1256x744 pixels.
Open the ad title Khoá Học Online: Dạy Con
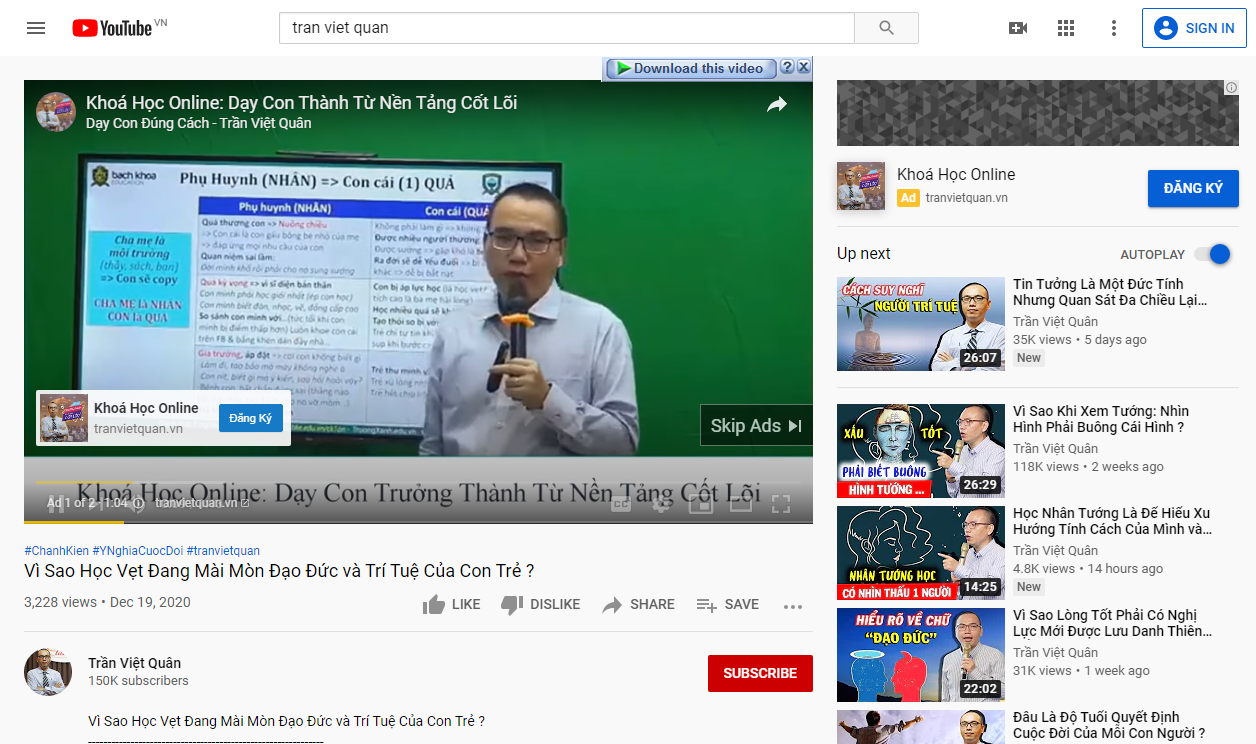pos(301,102)
